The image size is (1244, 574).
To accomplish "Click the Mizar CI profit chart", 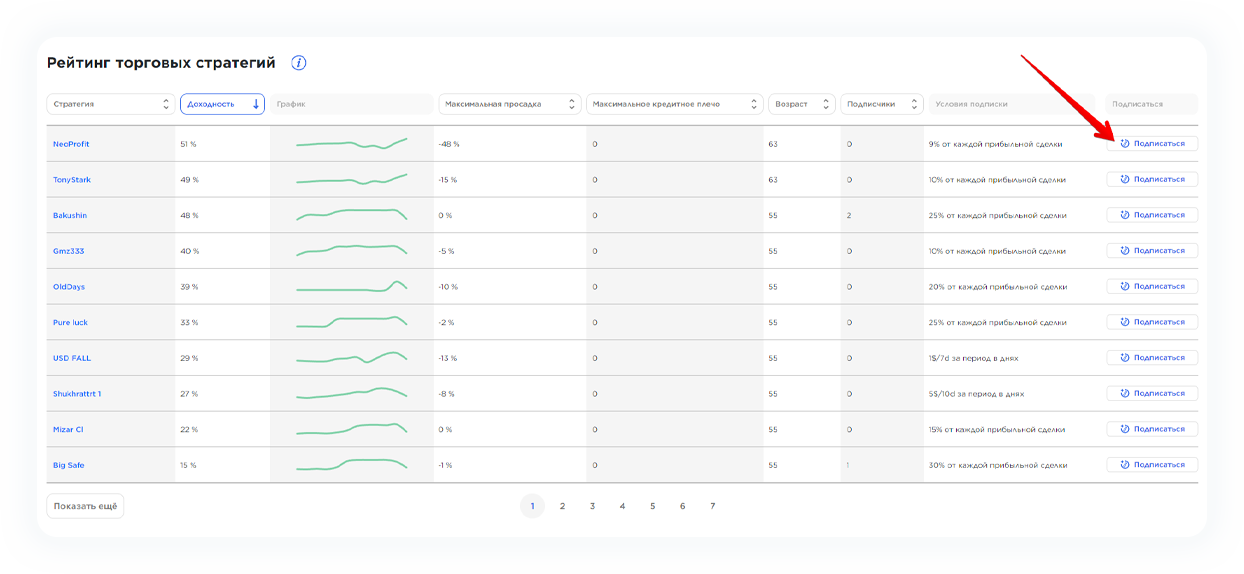I will [x=351, y=429].
